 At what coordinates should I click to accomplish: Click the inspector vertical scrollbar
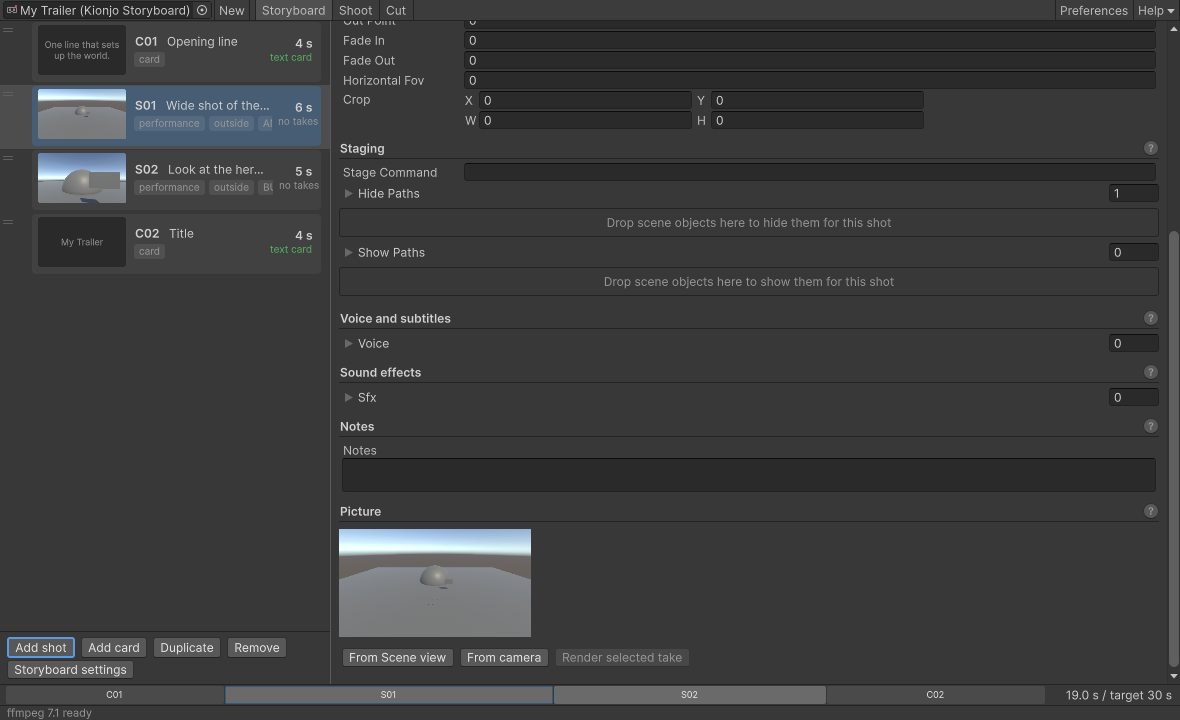click(x=1173, y=448)
